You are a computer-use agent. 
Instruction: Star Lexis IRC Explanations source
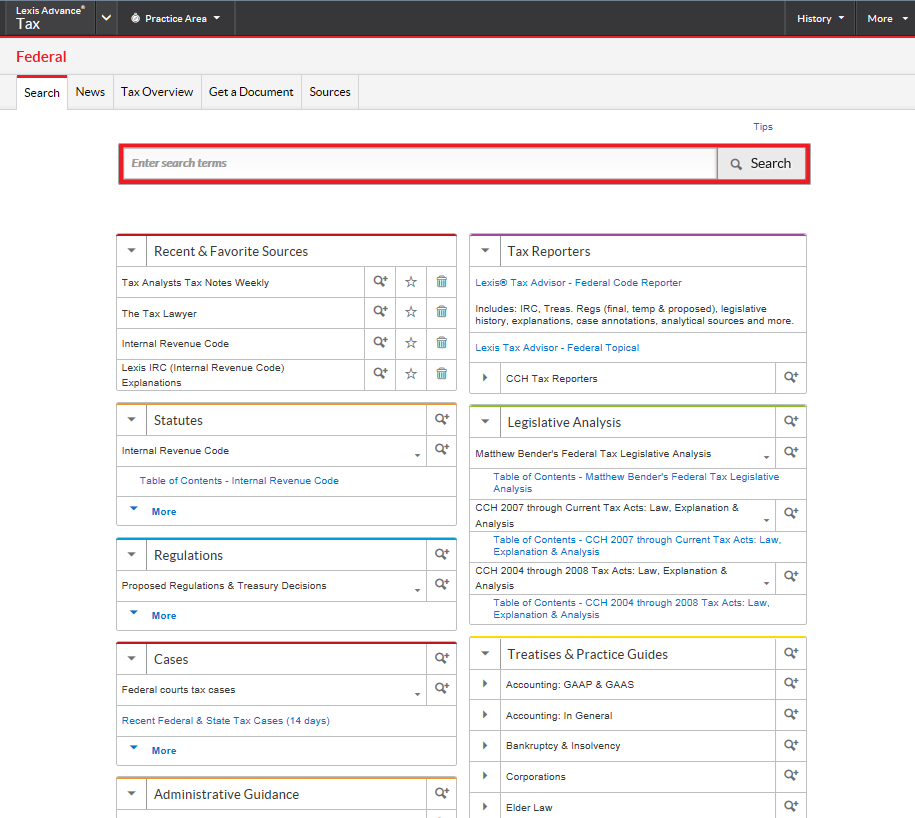[x=411, y=374]
